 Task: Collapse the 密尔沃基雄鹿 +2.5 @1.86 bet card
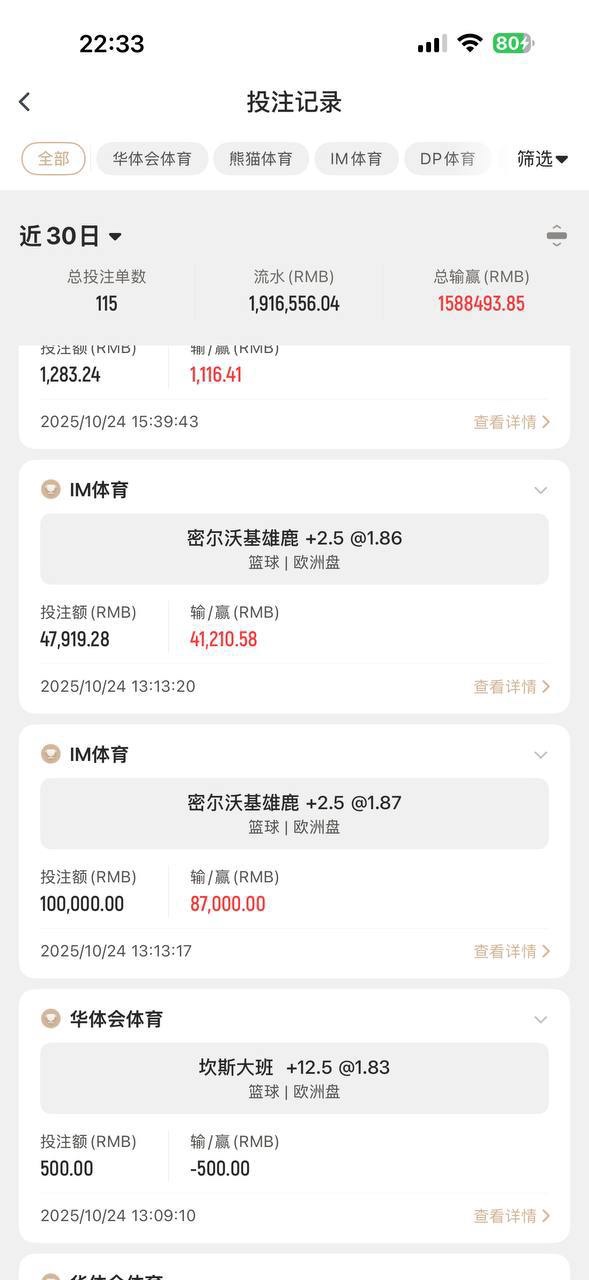point(540,490)
